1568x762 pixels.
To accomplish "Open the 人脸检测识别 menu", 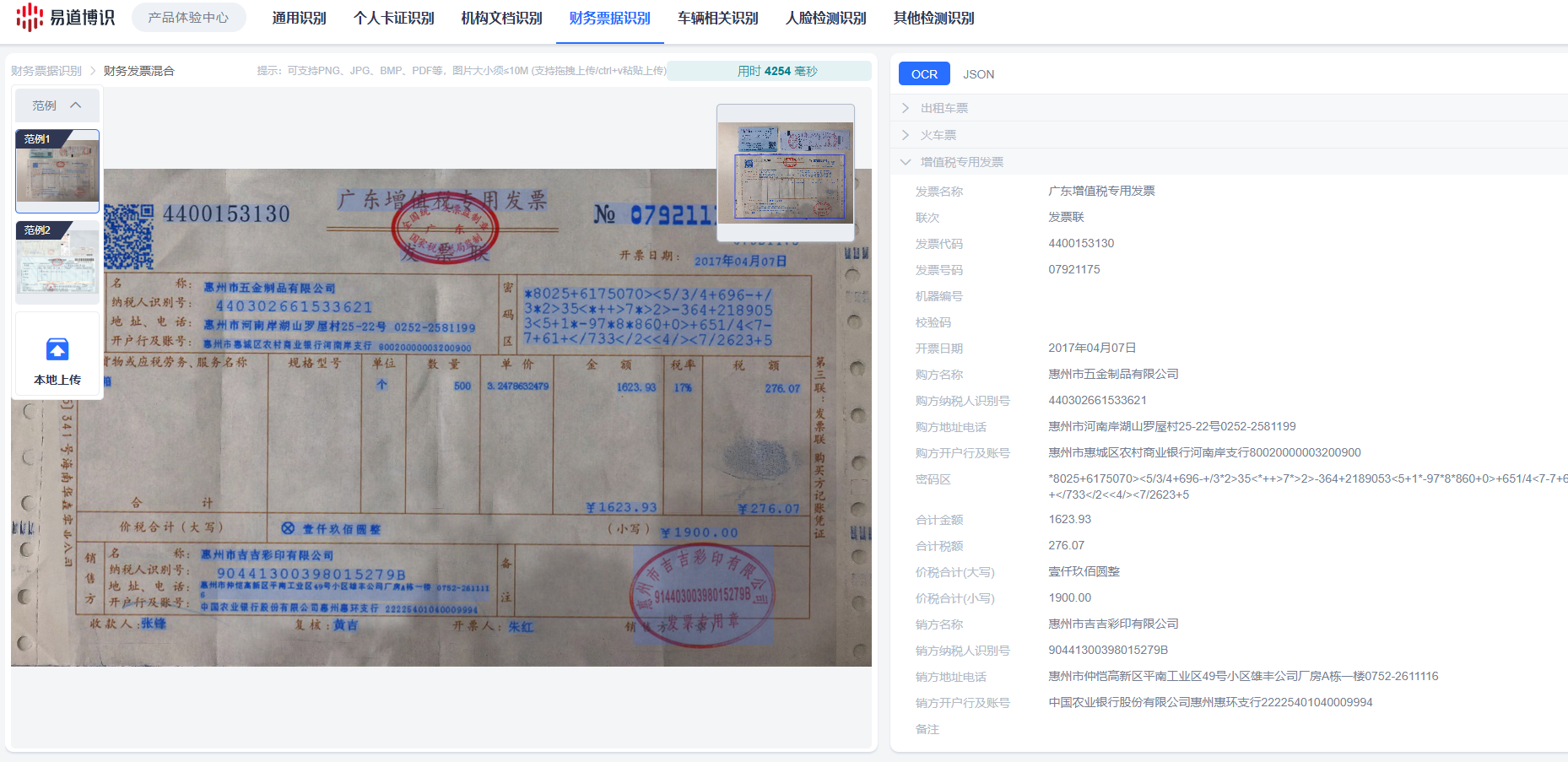I will tap(825, 18).
